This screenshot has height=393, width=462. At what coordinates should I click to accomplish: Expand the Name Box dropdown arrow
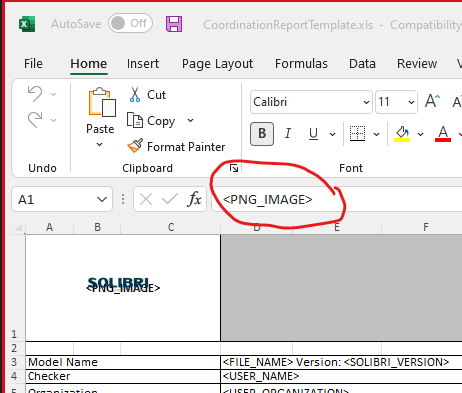point(102,200)
